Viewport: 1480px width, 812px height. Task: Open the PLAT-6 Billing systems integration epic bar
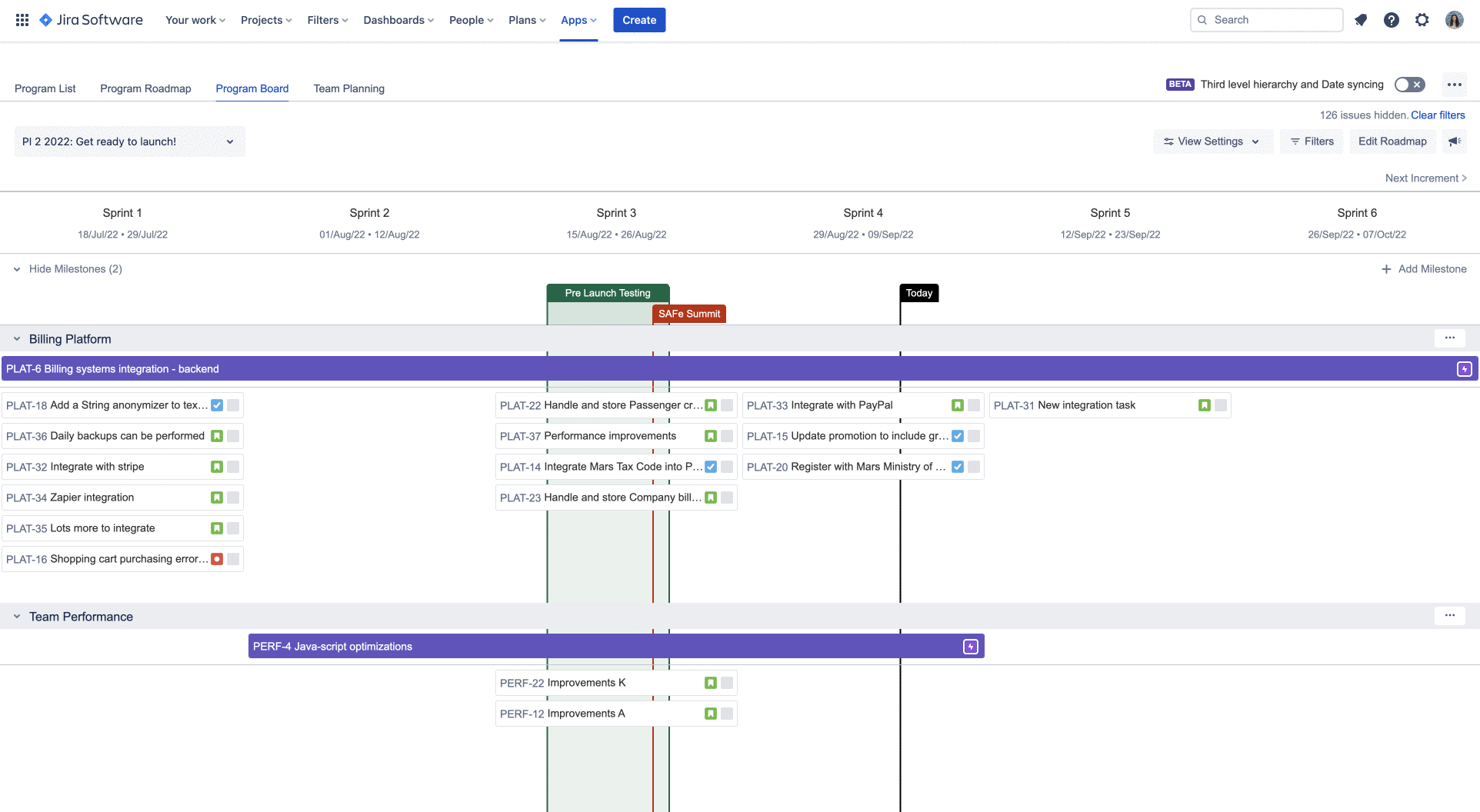pyautogui.click(x=738, y=369)
